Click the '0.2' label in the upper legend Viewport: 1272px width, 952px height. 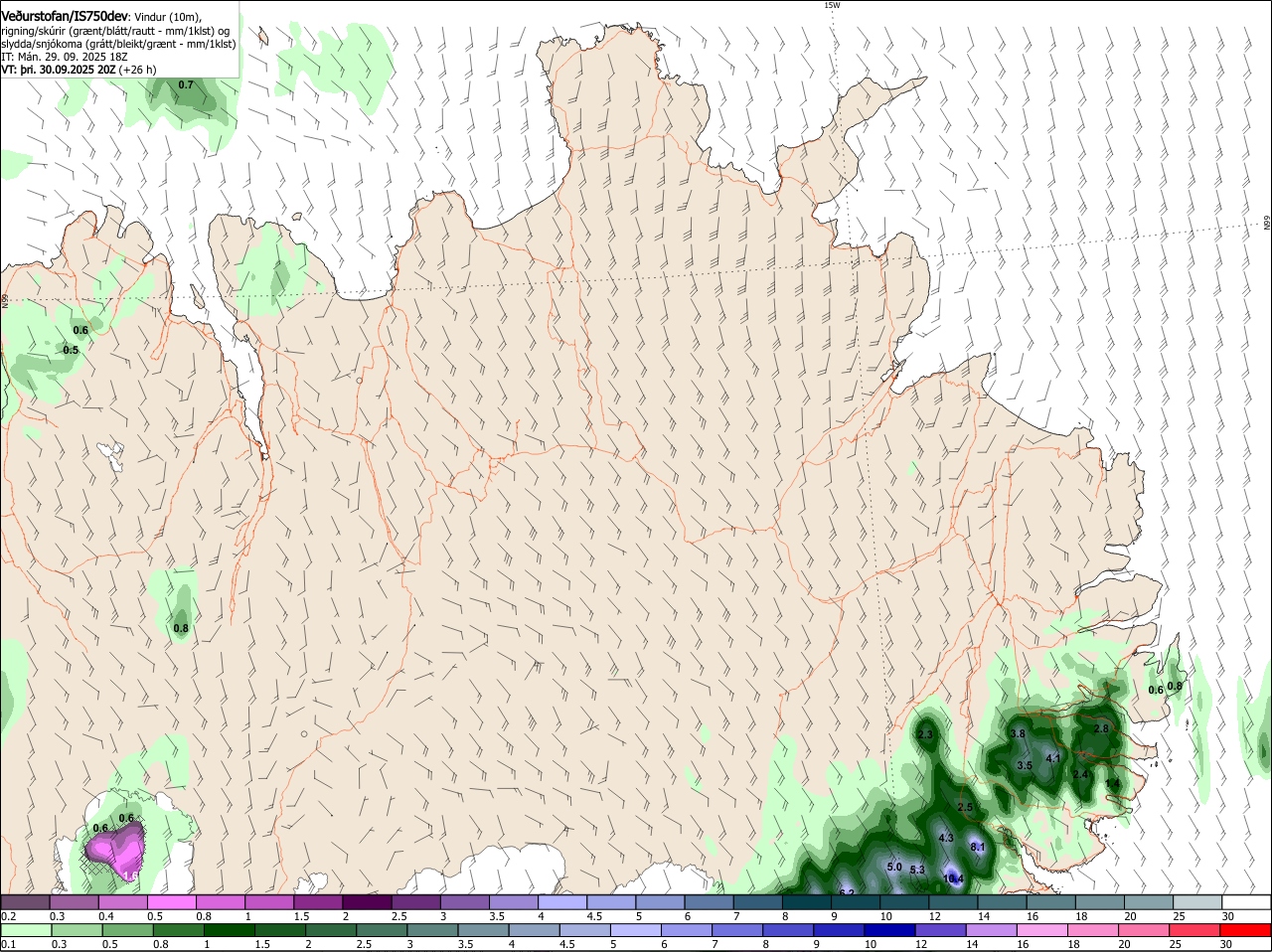[8, 916]
